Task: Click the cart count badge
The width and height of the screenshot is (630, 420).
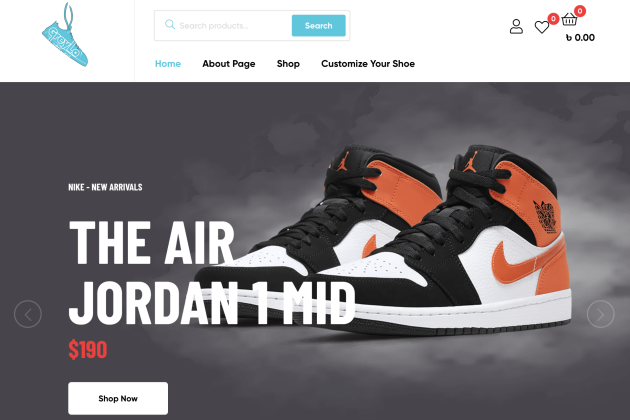Action: (x=580, y=11)
